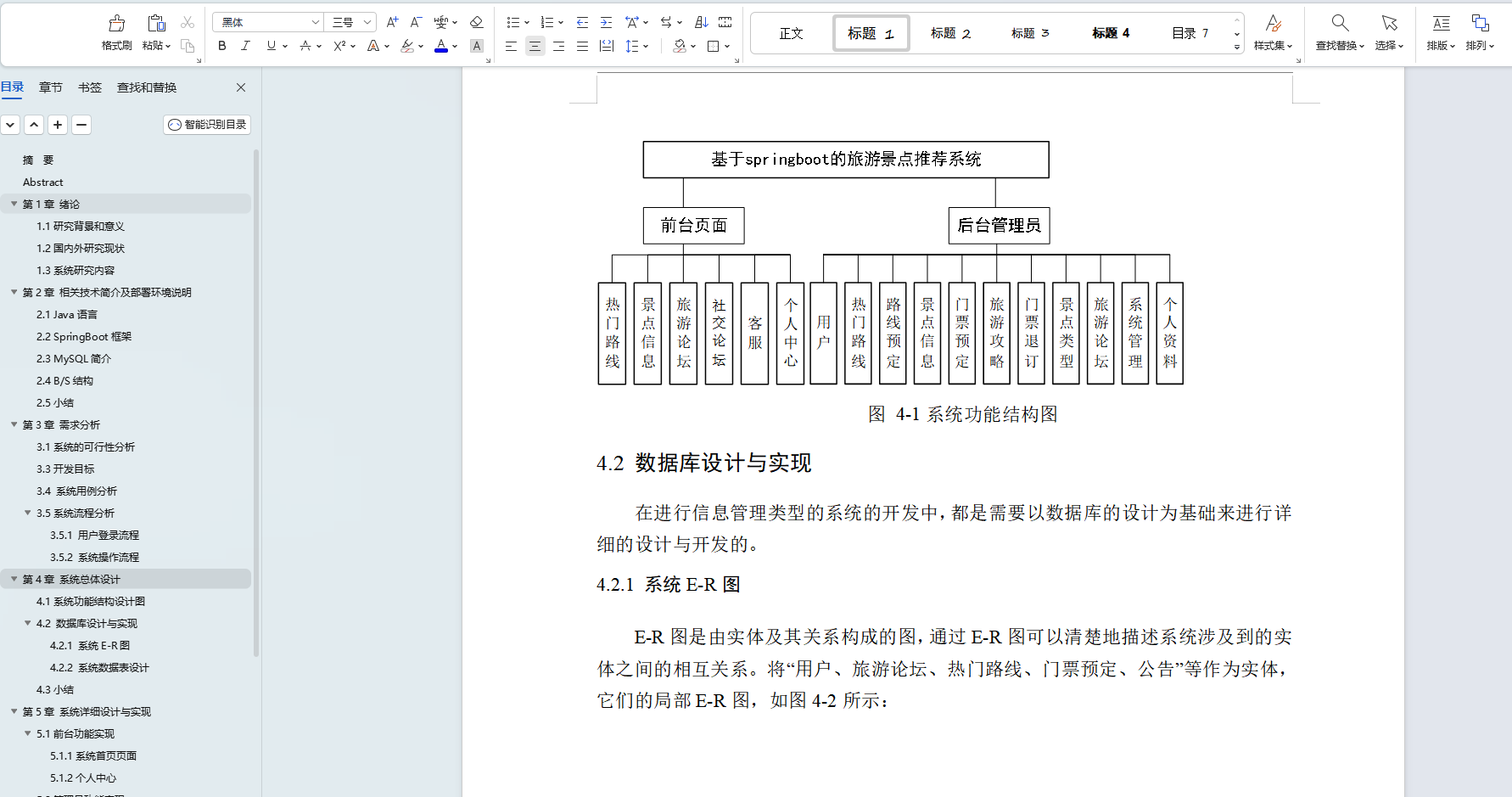Switch to the 章节 panel tab
1512x797 pixels.
point(50,87)
